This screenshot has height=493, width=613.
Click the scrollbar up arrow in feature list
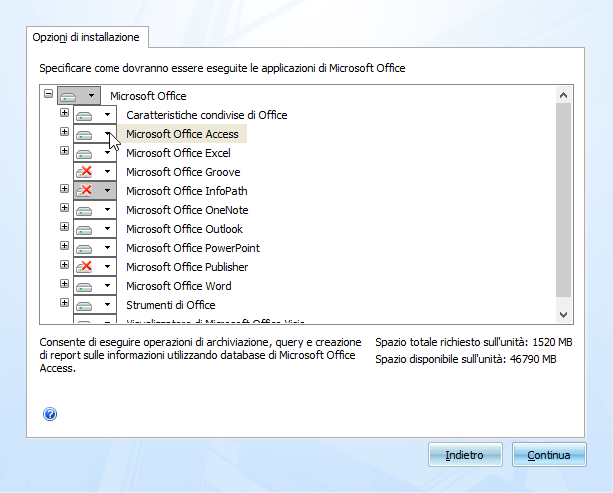coord(563,95)
